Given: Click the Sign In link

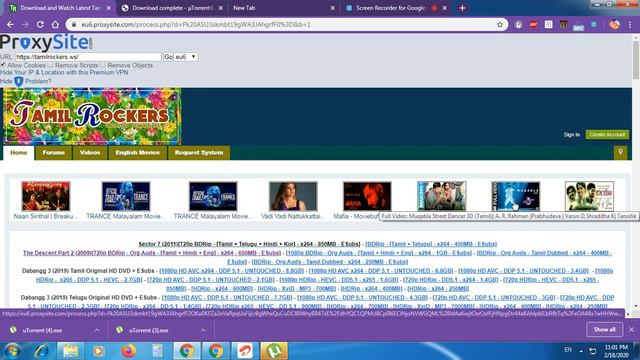Looking at the screenshot, I should (x=571, y=135).
